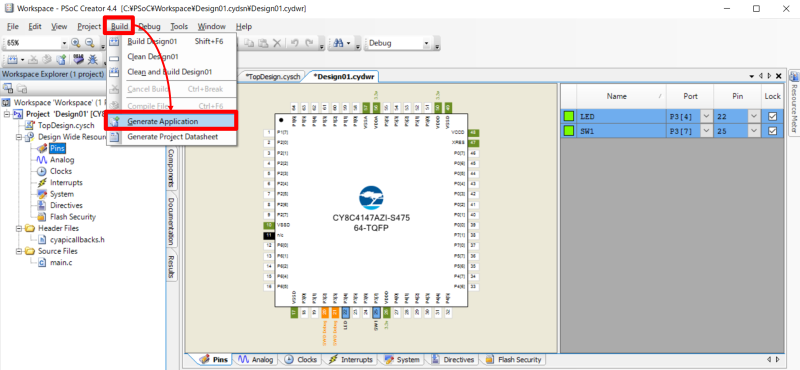
Task: Close the Design01.cydwr document with the X
Action: click(779, 76)
